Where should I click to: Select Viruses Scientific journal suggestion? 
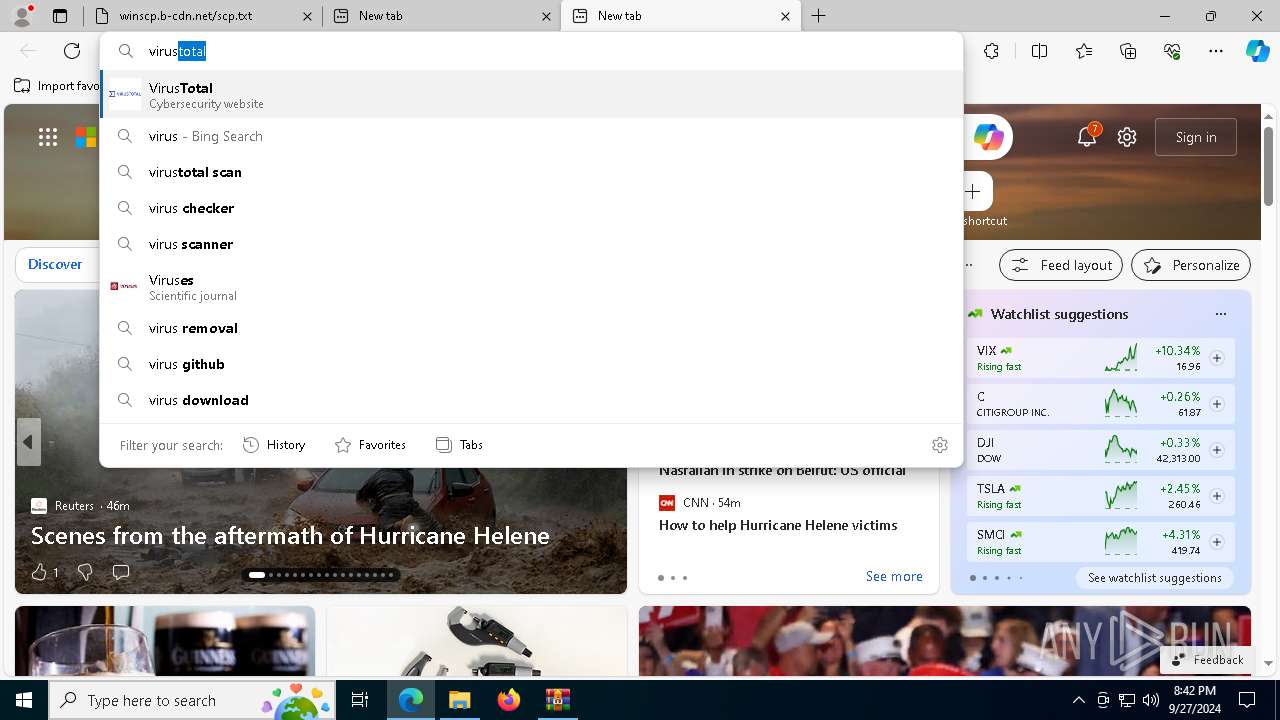coord(531,287)
